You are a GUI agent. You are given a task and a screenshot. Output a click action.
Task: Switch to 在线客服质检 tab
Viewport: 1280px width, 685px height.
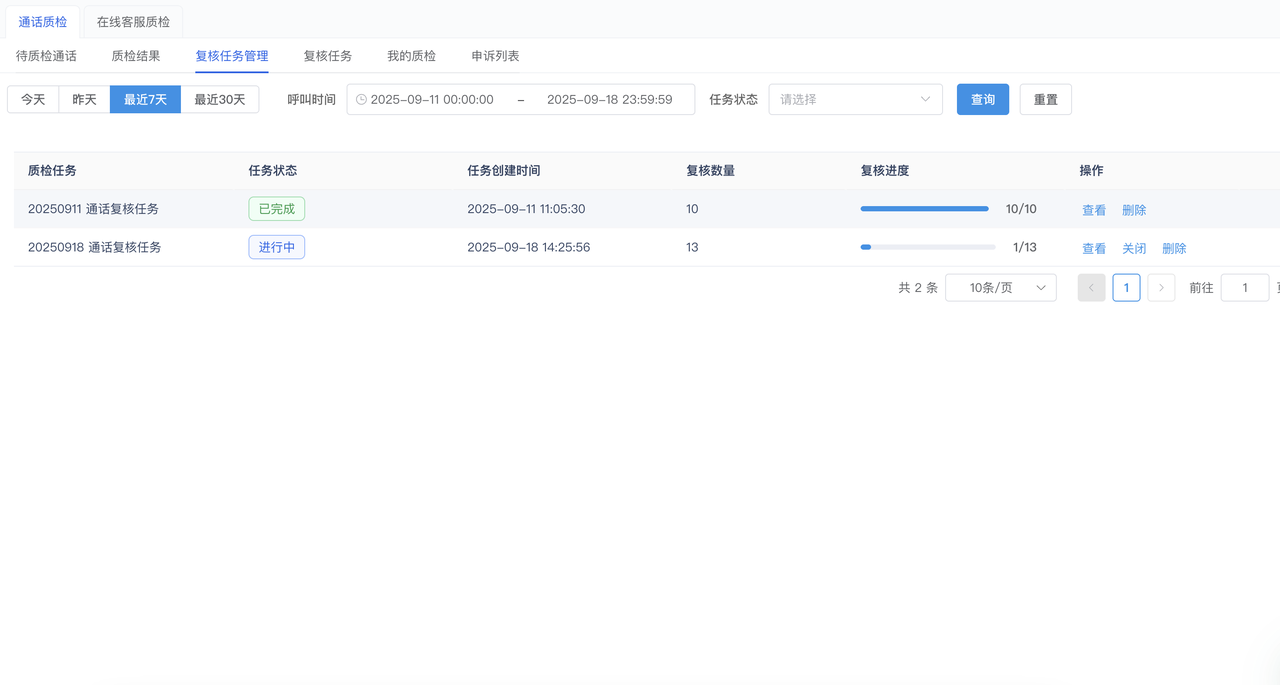(x=133, y=22)
